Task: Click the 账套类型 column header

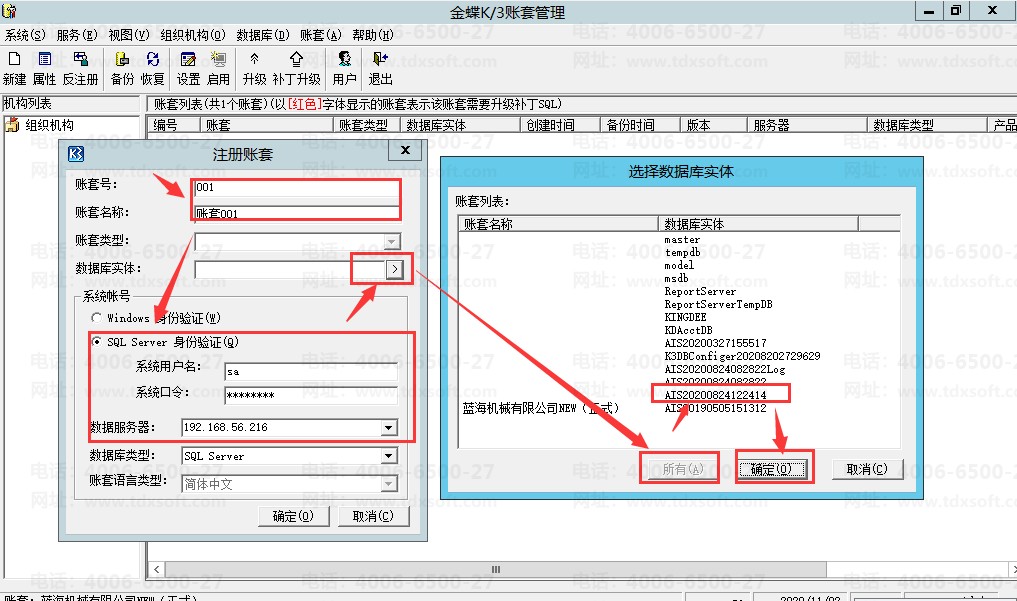Action: click(366, 124)
